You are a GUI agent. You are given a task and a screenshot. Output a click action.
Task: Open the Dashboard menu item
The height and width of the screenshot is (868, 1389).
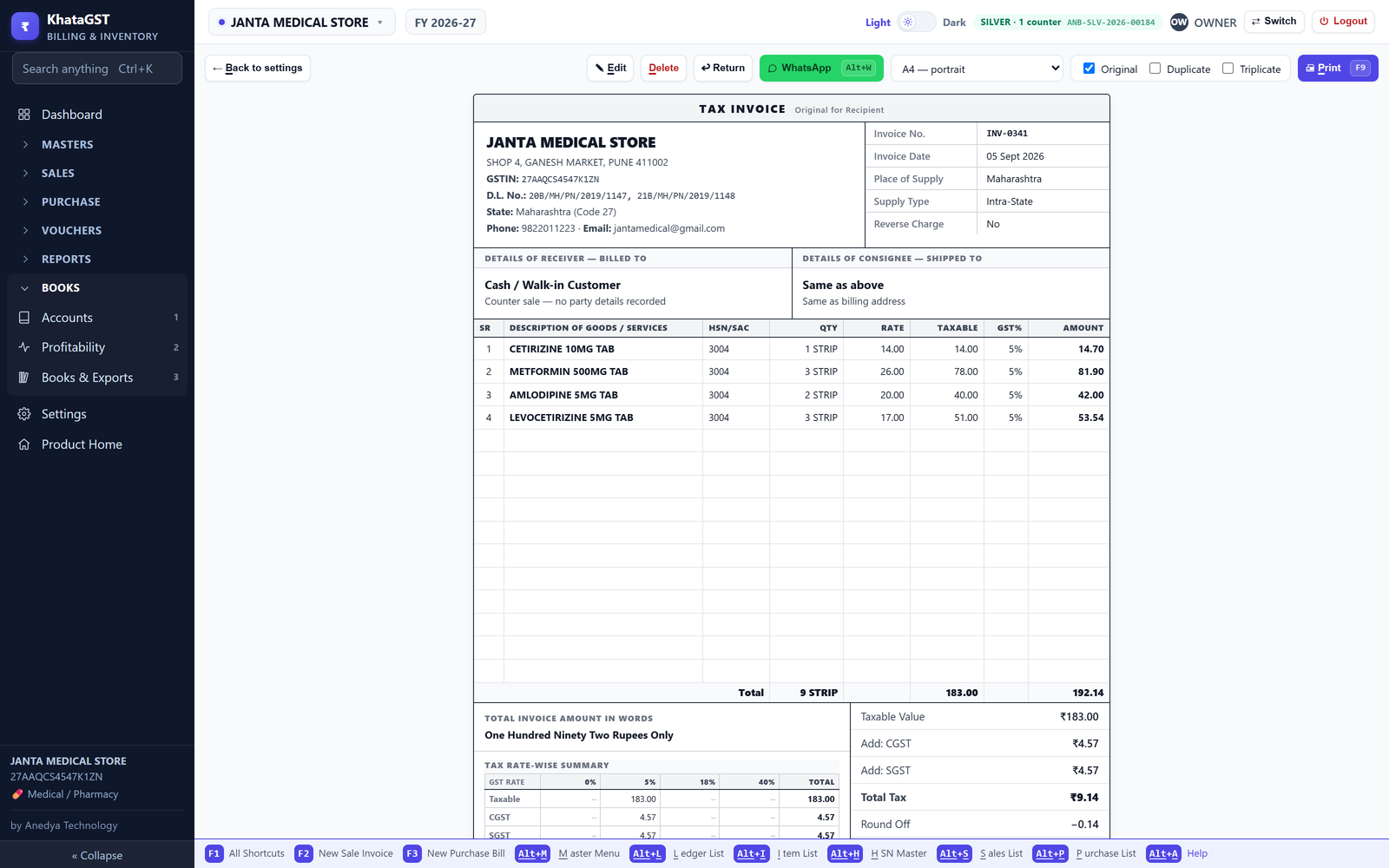[97, 115]
